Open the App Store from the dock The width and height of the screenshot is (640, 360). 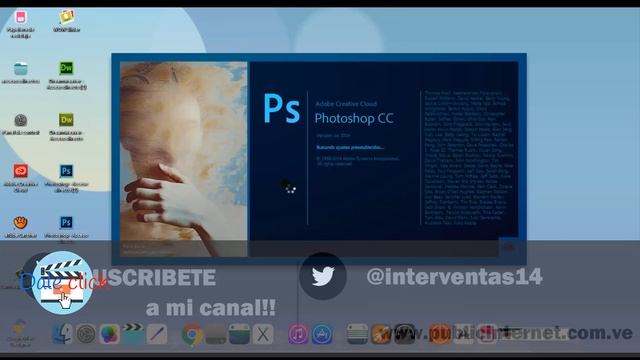tap(322, 335)
